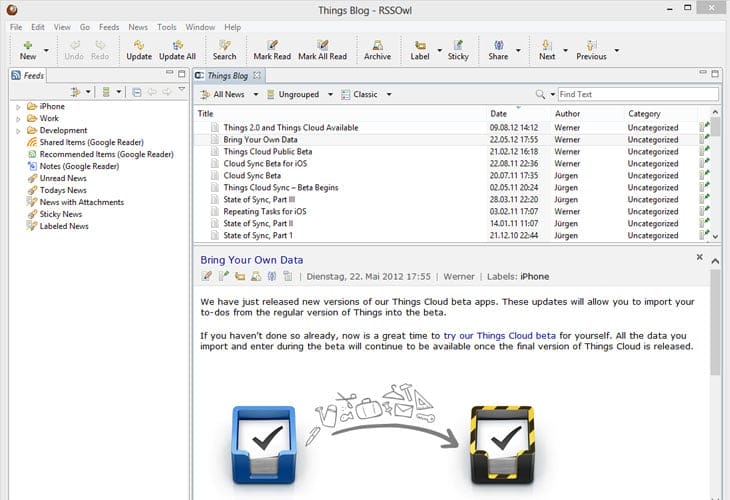Open the News menu

point(138,27)
